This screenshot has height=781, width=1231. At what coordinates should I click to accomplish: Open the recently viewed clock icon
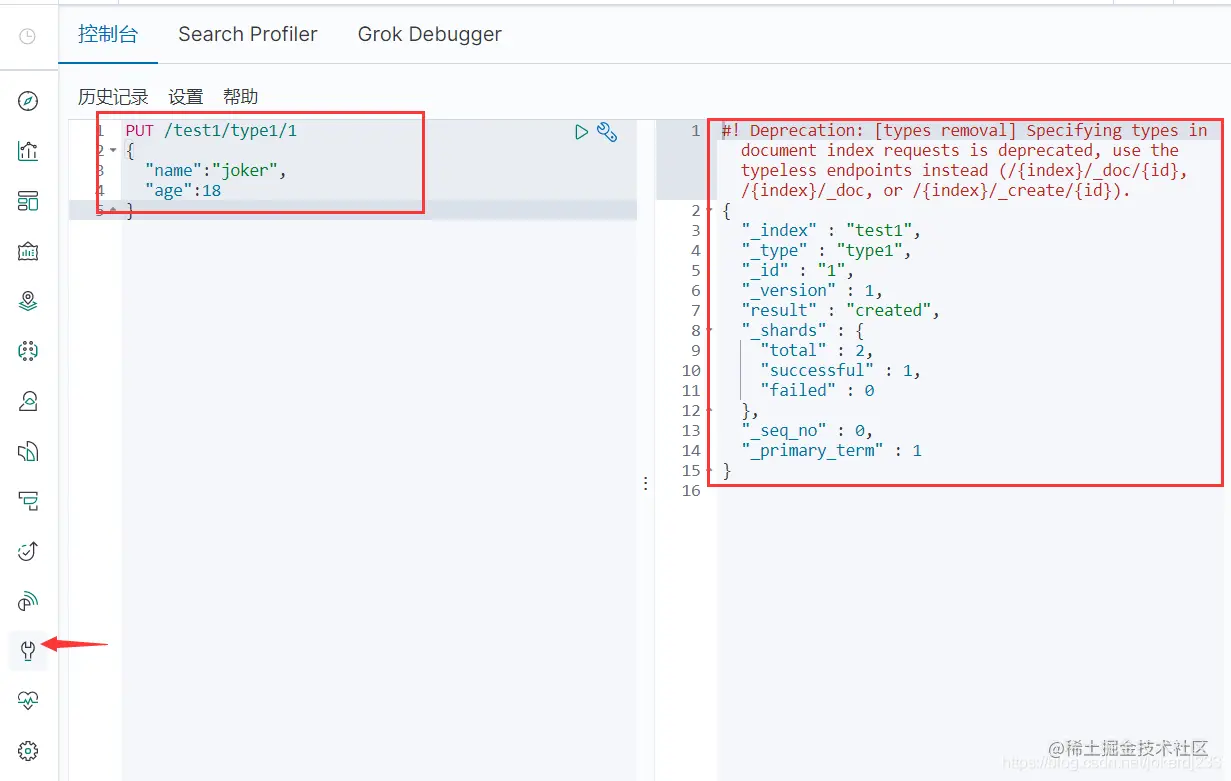[28, 36]
